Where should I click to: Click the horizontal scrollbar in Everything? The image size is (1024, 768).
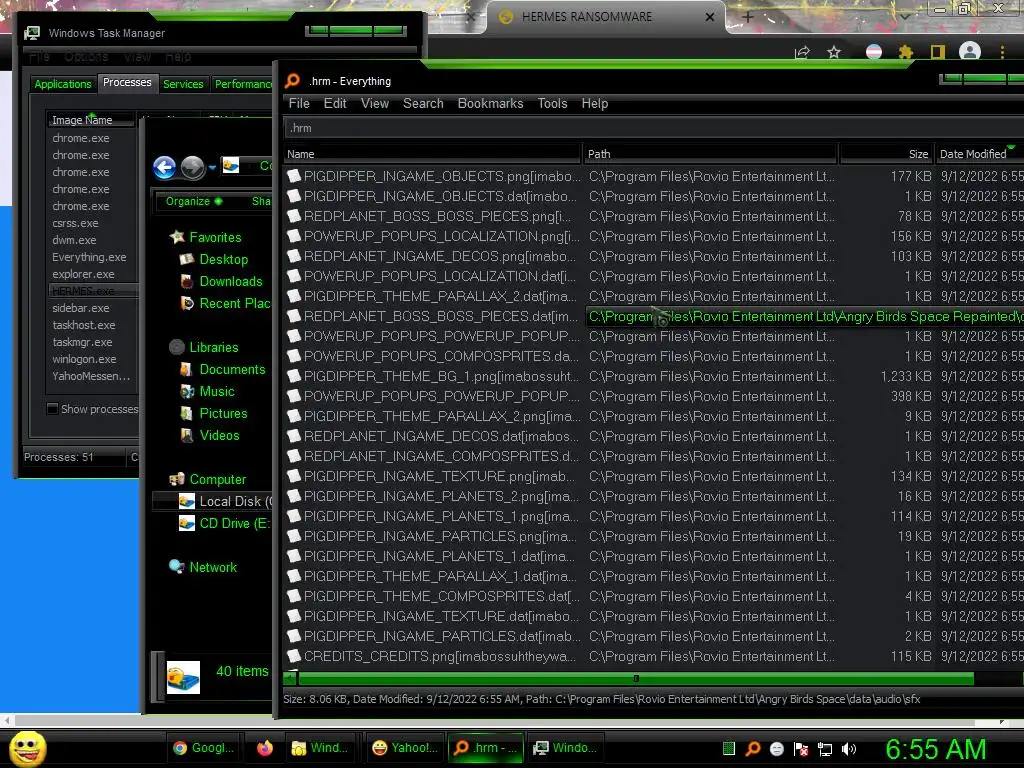pos(635,679)
